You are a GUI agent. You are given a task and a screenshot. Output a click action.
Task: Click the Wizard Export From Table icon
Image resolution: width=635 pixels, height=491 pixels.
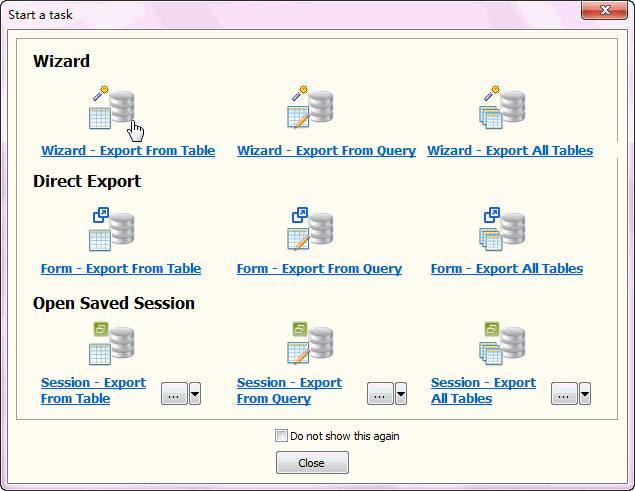pyautogui.click(x=112, y=107)
